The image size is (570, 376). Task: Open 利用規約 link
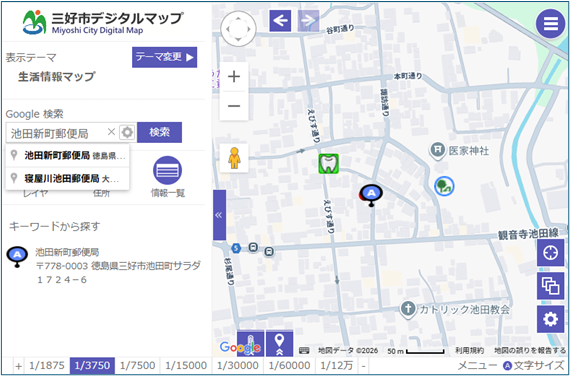[x=469, y=351]
